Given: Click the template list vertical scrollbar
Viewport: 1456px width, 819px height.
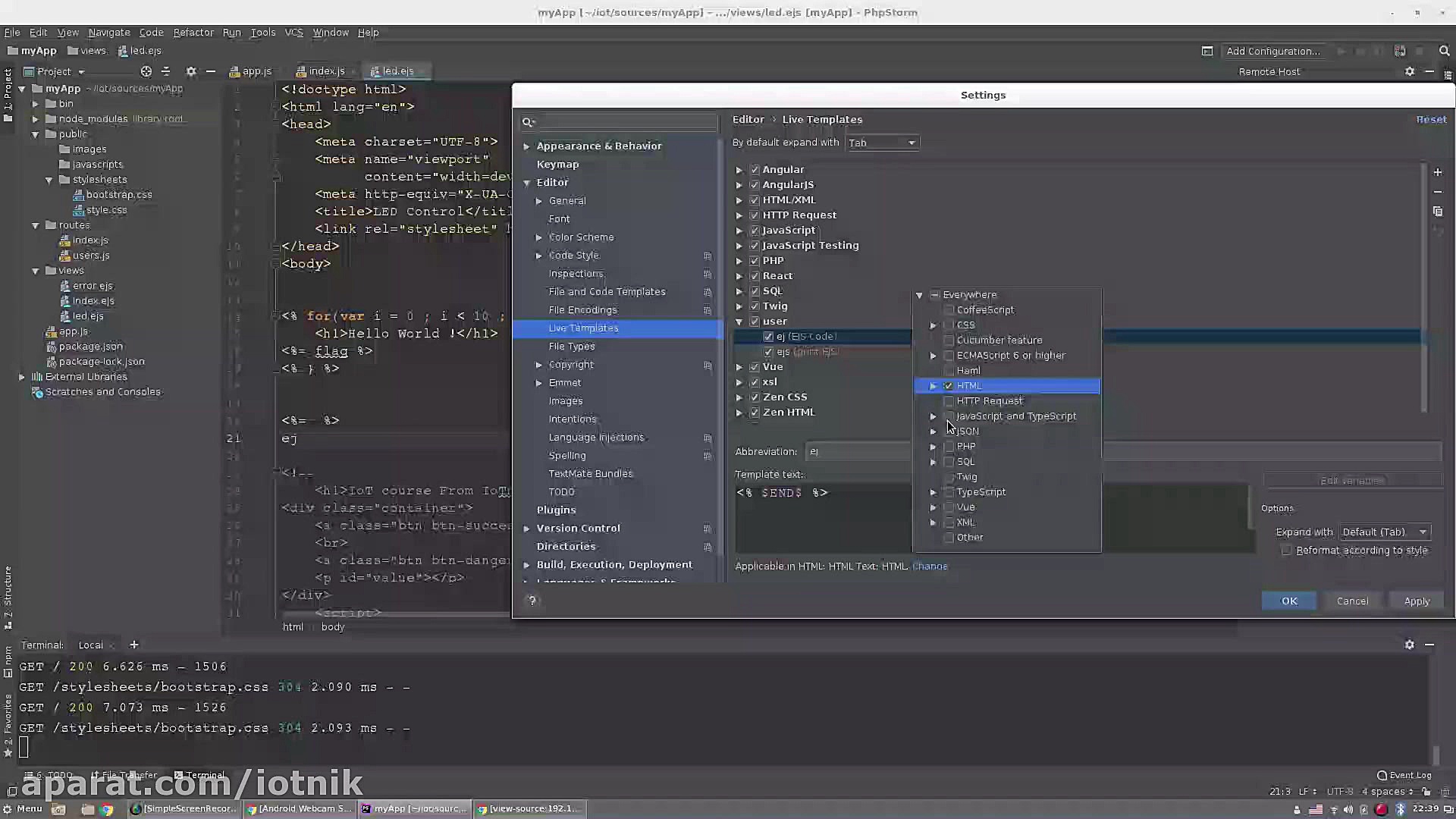Looking at the screenshot, I should point(1423,288).
